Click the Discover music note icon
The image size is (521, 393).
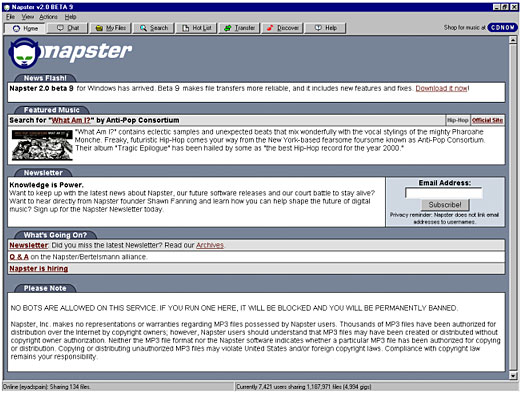point(270,28)
